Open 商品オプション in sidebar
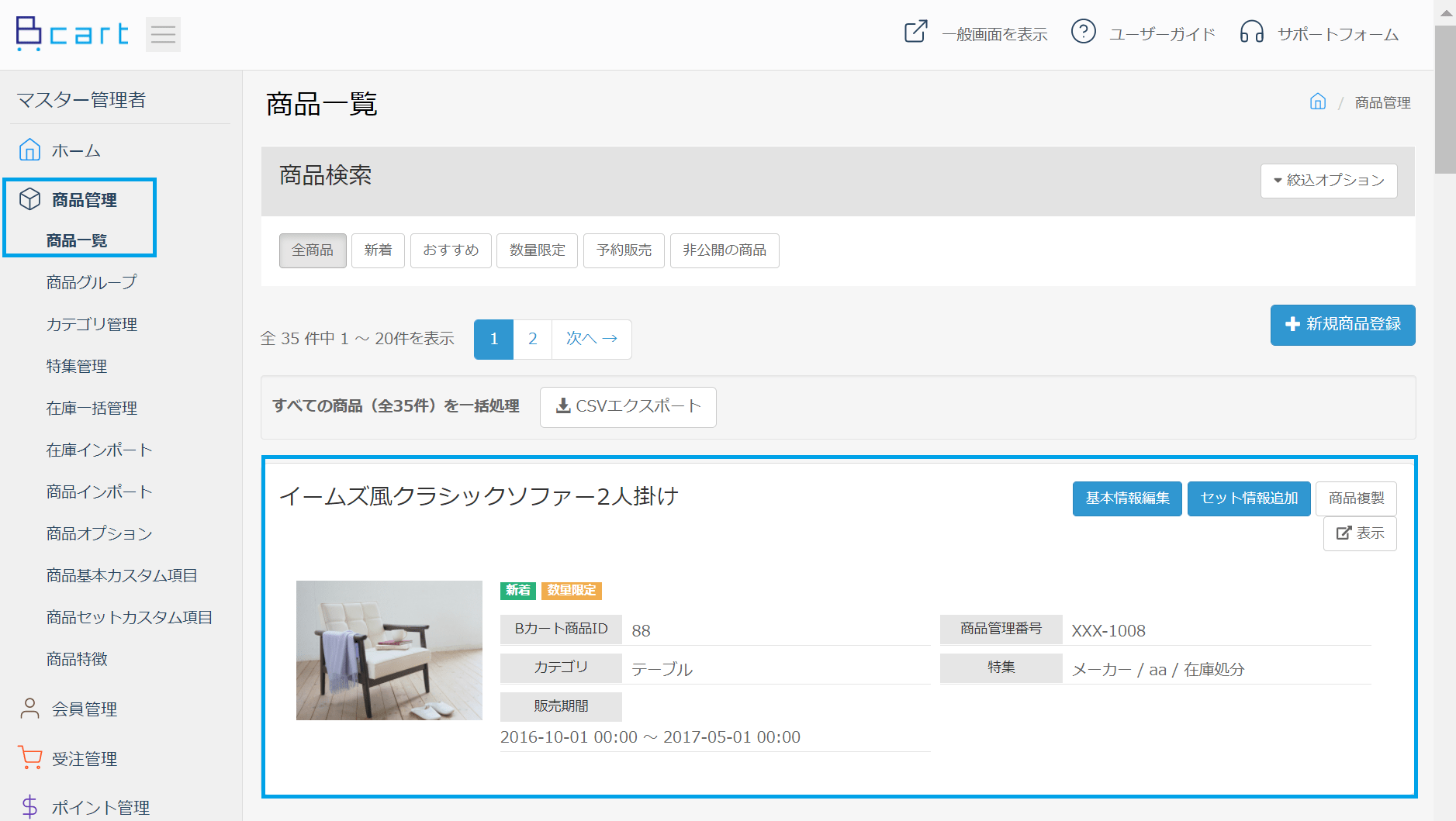Image resolution: width=1456 pixels, height=821 pixels. (x=99, y=533)
